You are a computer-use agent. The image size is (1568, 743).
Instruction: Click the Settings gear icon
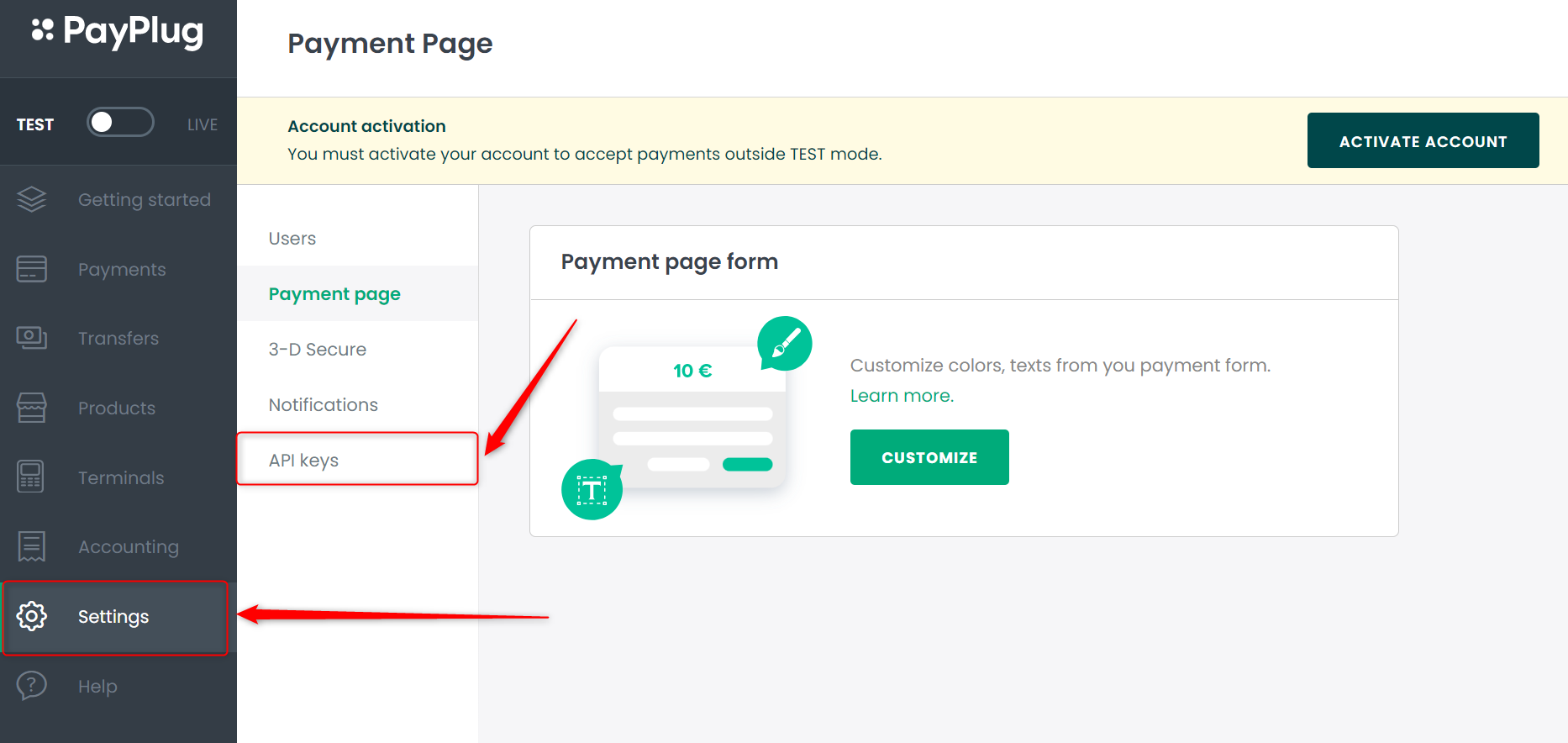32,616
